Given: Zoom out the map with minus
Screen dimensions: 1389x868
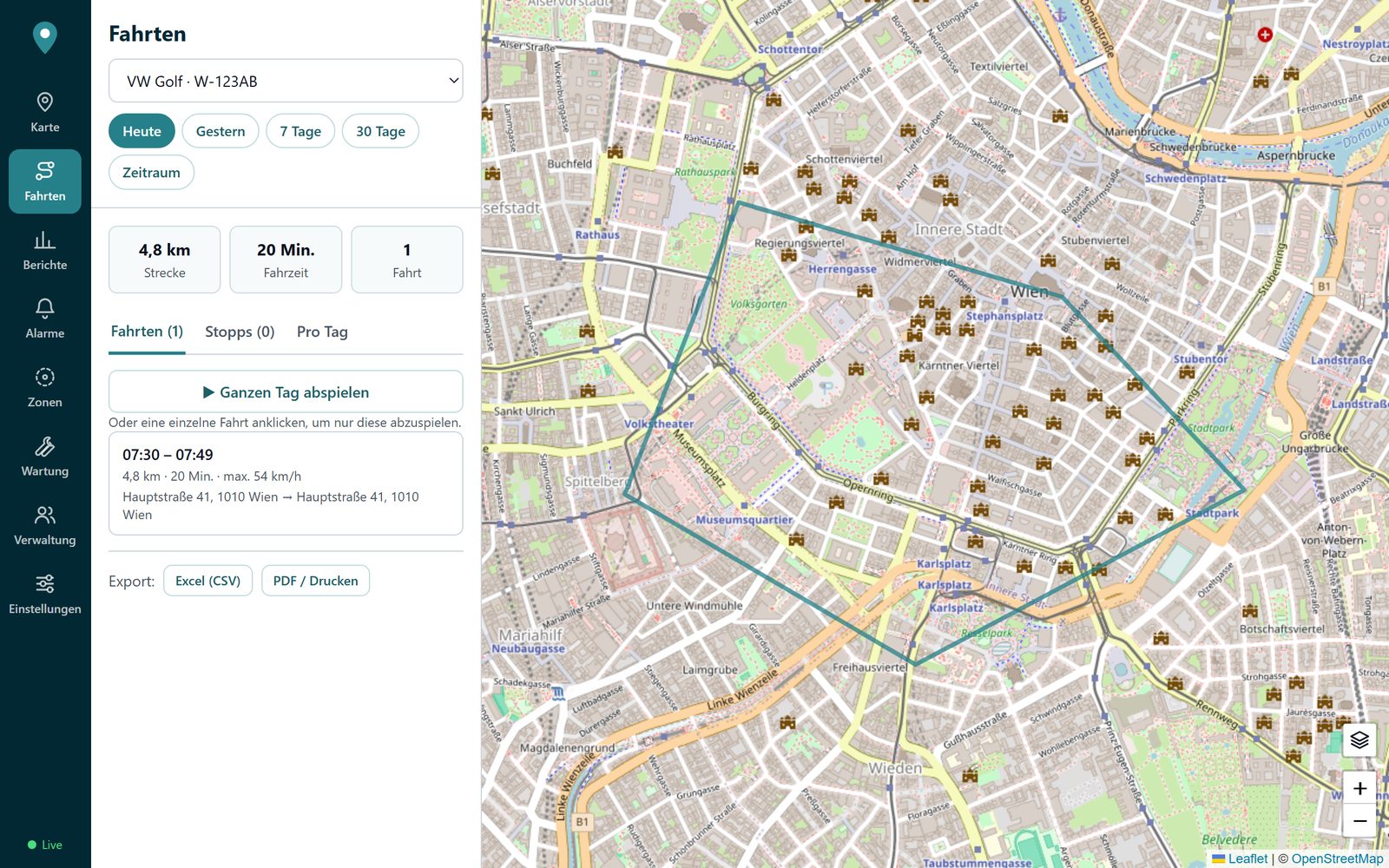Looking at the screenshot, I should pos(1359,820).
